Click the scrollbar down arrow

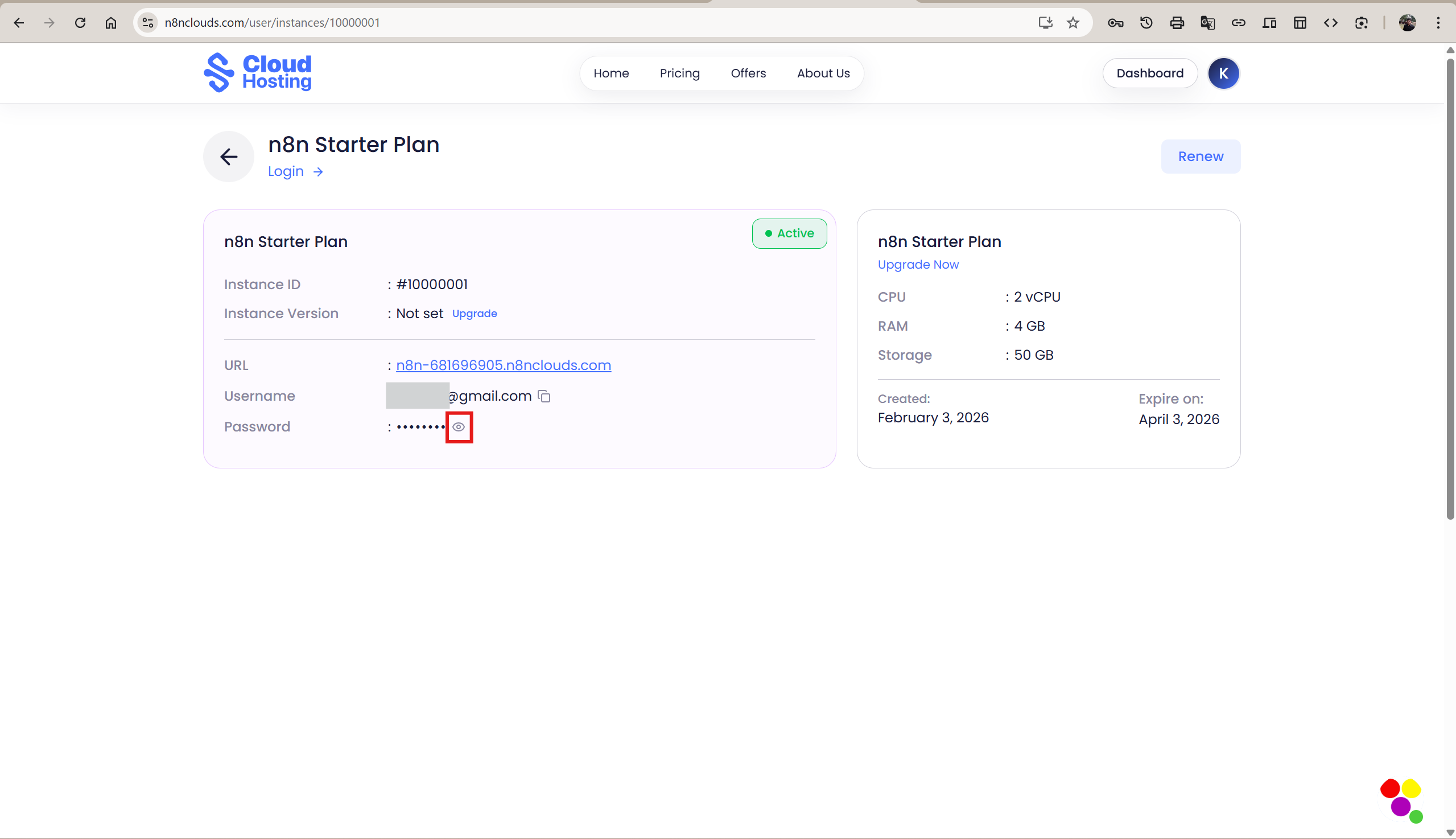(1450, 833)
